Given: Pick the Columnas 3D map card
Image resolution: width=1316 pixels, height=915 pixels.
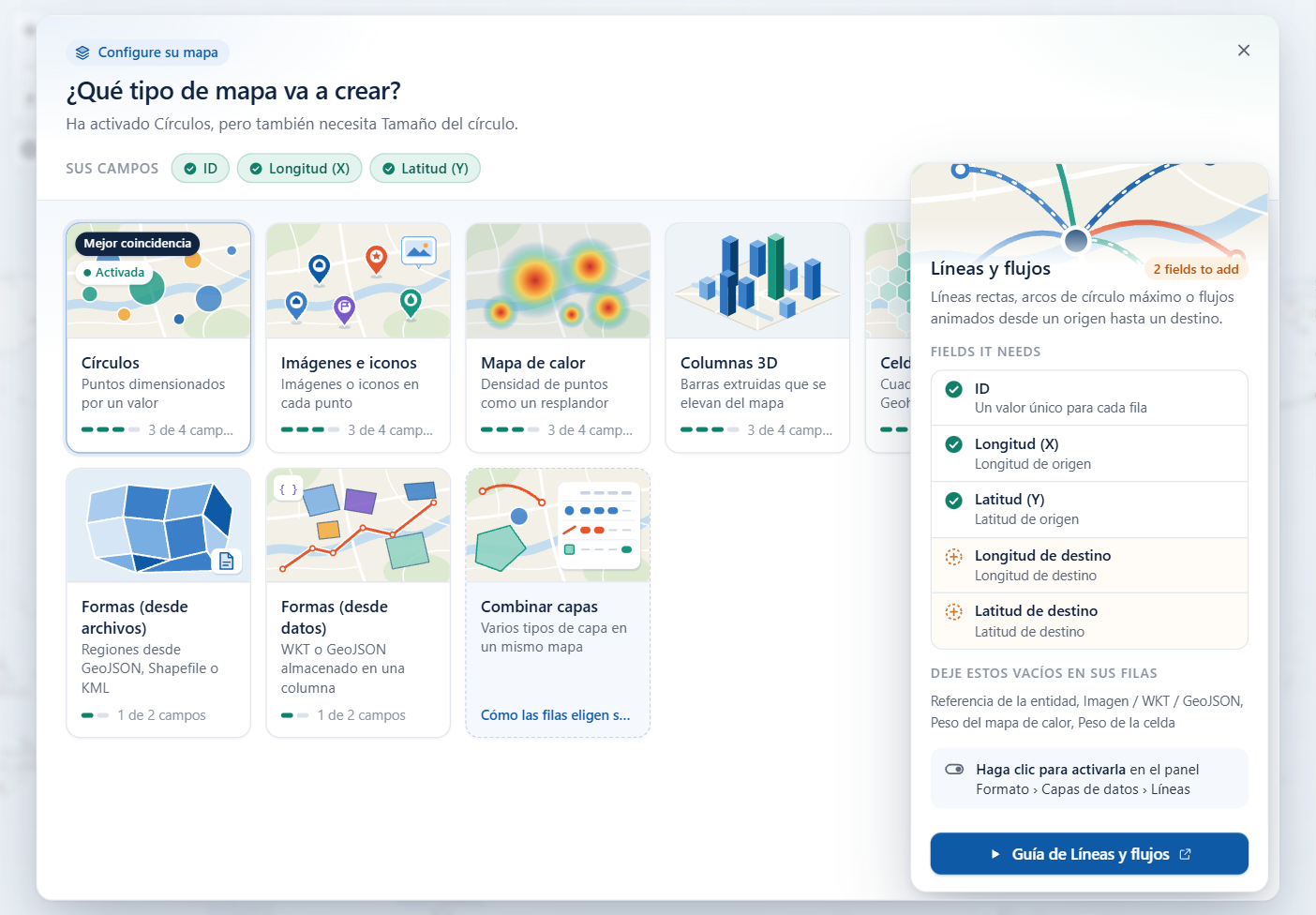Looking at the screenshot, I should click(x=757, y=337).
